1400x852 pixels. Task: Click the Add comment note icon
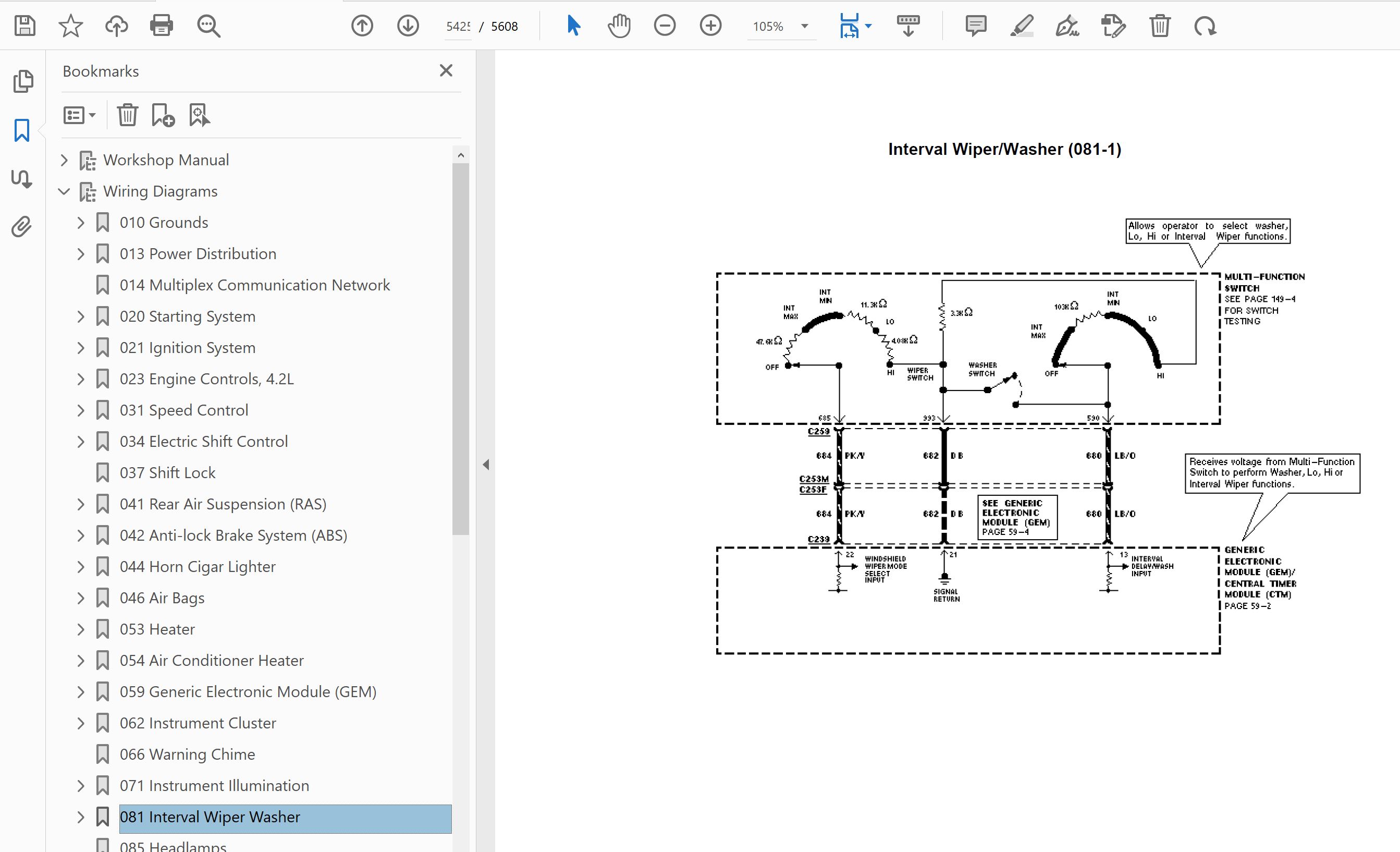(976, 26)
